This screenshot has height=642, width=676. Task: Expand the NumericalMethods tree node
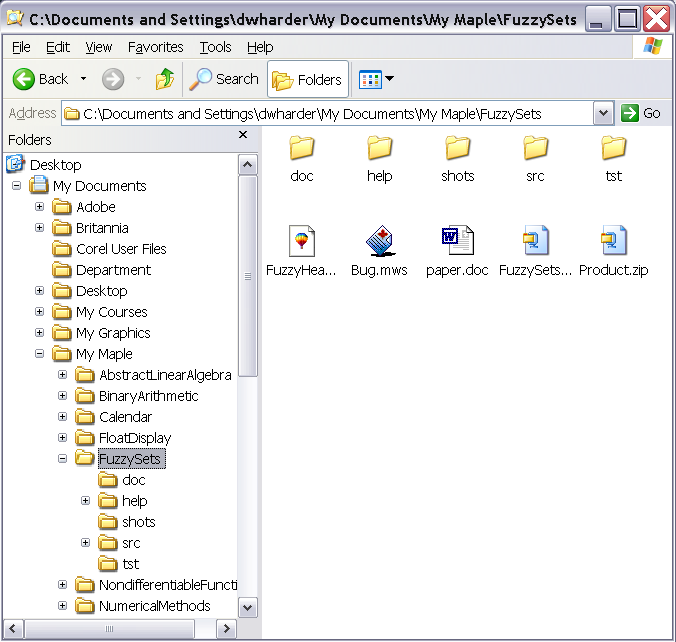click(x=63, y=606)
